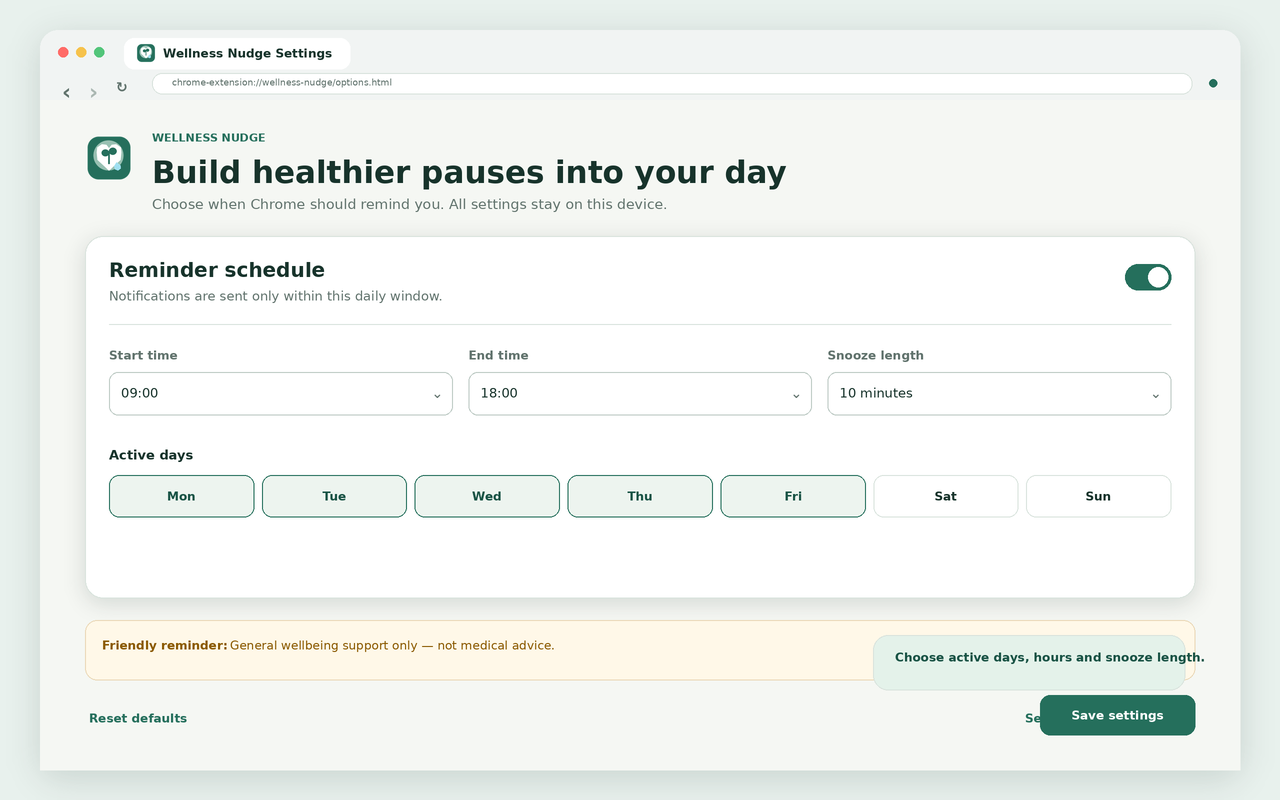Open the Start time dropdown showing 09:00

(x=281, y=394)
